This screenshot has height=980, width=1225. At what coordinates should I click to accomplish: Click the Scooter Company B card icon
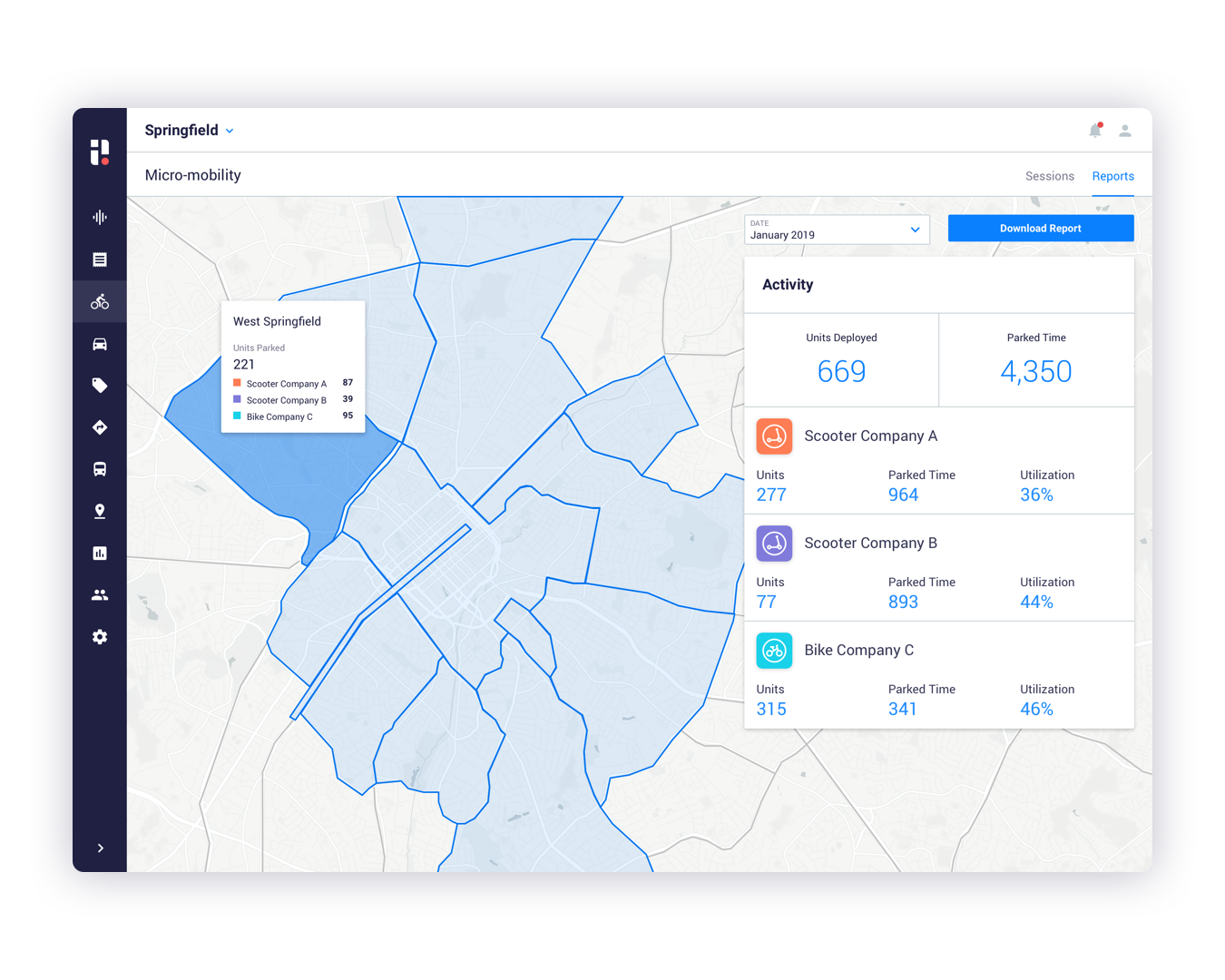coord(774,544)
